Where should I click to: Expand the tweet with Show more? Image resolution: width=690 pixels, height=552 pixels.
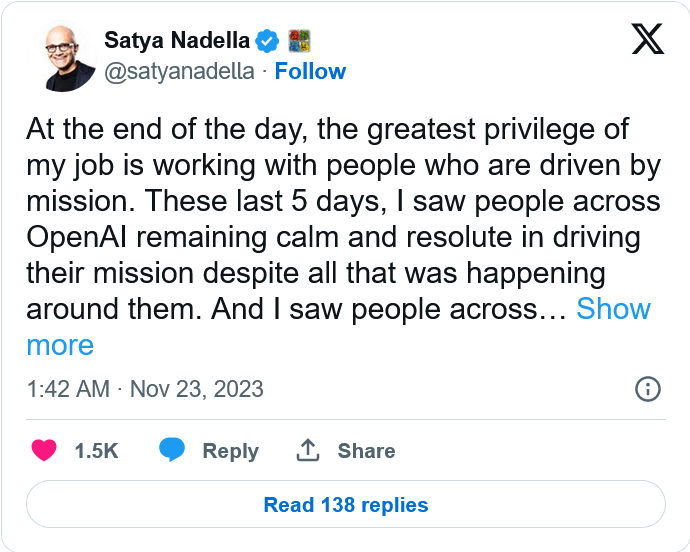[x=613, y=309]
